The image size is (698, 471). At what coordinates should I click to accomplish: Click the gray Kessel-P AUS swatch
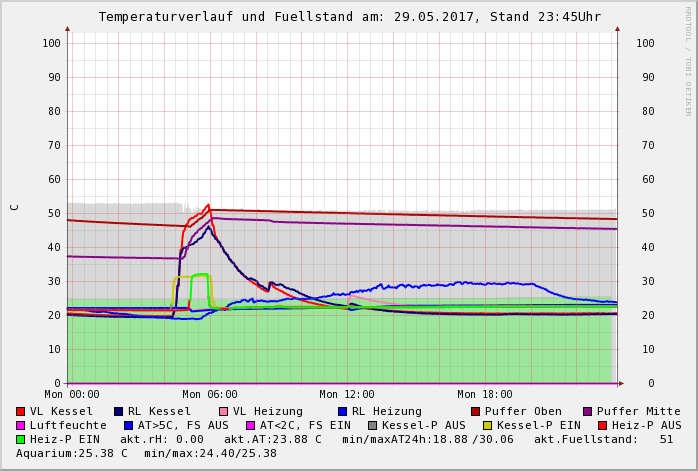point(372,425)
